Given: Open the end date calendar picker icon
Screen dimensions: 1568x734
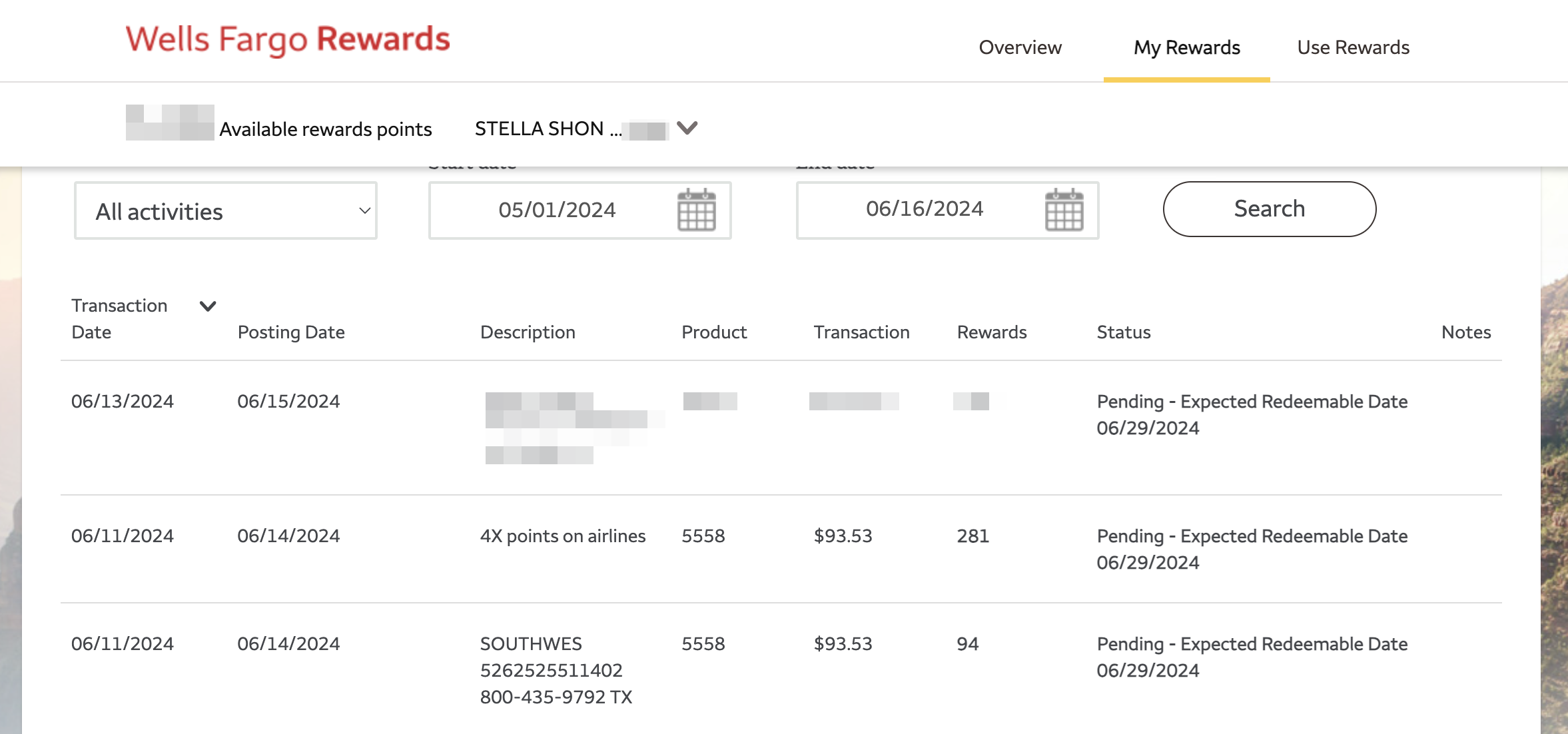Looking at the screenshot, I should click(x=1064, y=210).
